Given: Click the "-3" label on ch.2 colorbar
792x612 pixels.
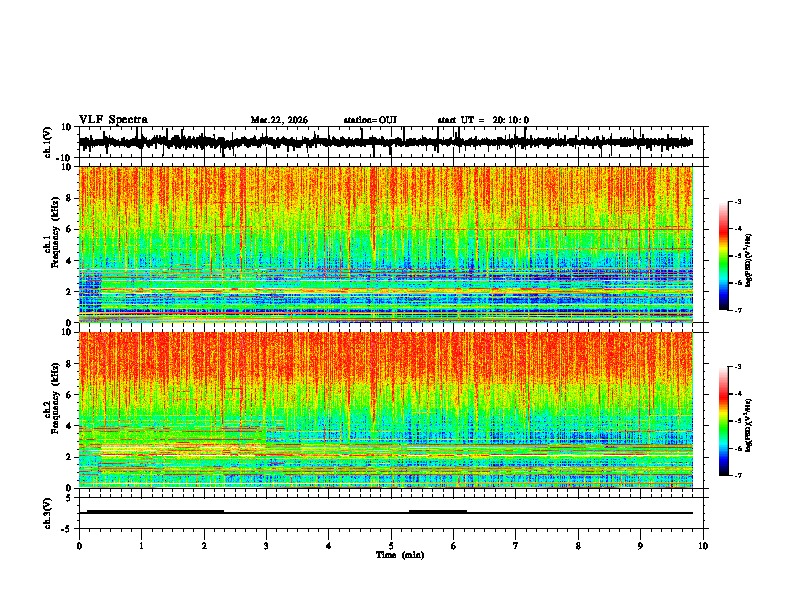Looking at the screenshot, I should point(738,367).
